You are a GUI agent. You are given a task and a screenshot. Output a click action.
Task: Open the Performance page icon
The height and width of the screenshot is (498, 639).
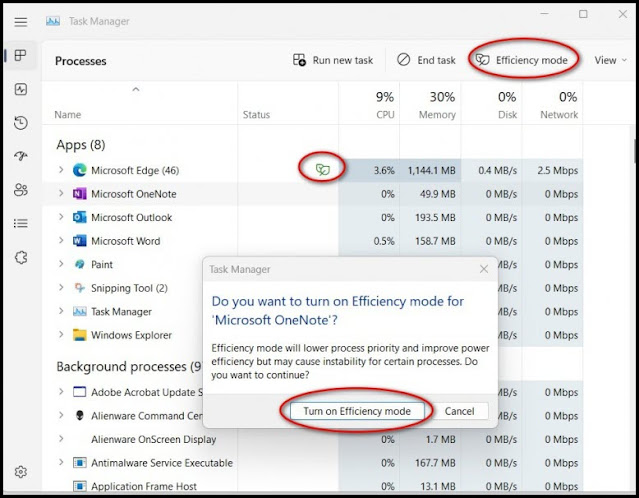click(20, 89)
